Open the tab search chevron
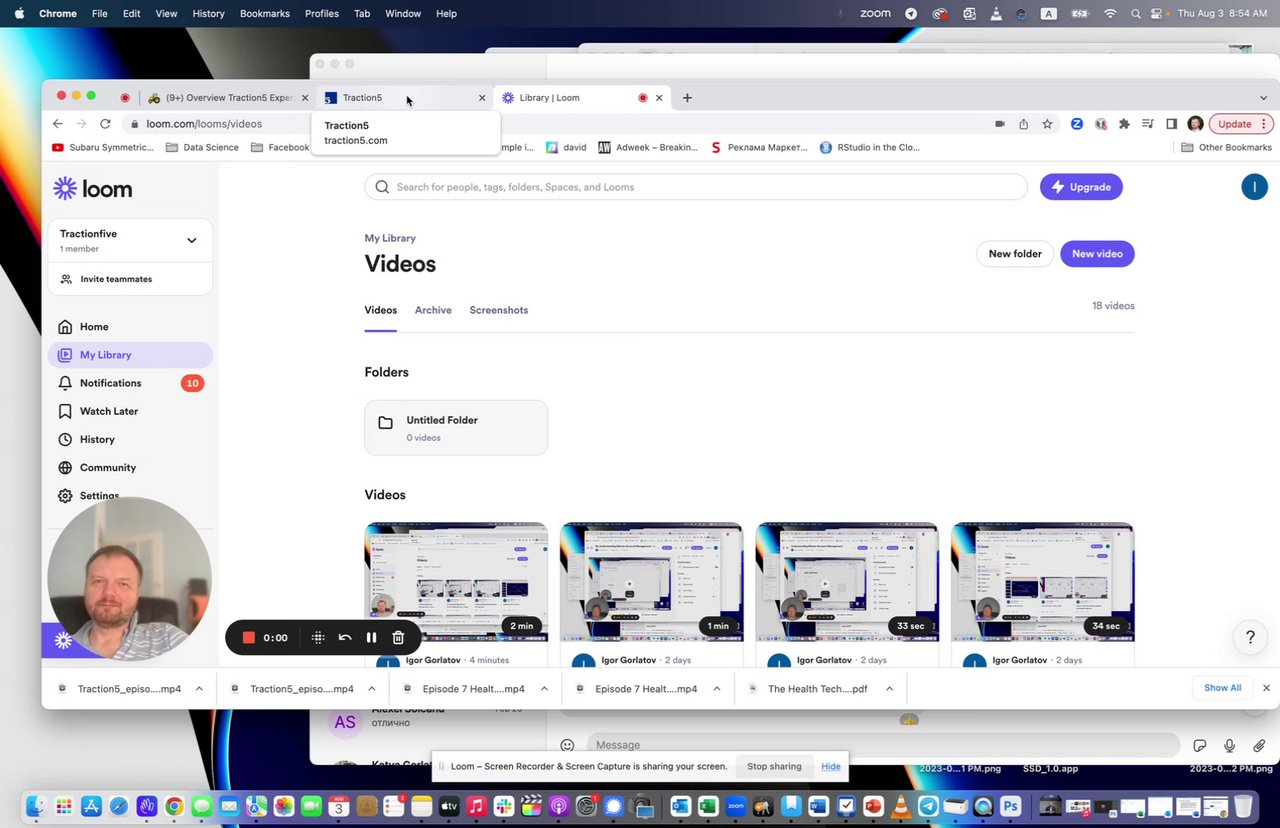This screenshot has height=828, width=1280. tap(1263, 98)
